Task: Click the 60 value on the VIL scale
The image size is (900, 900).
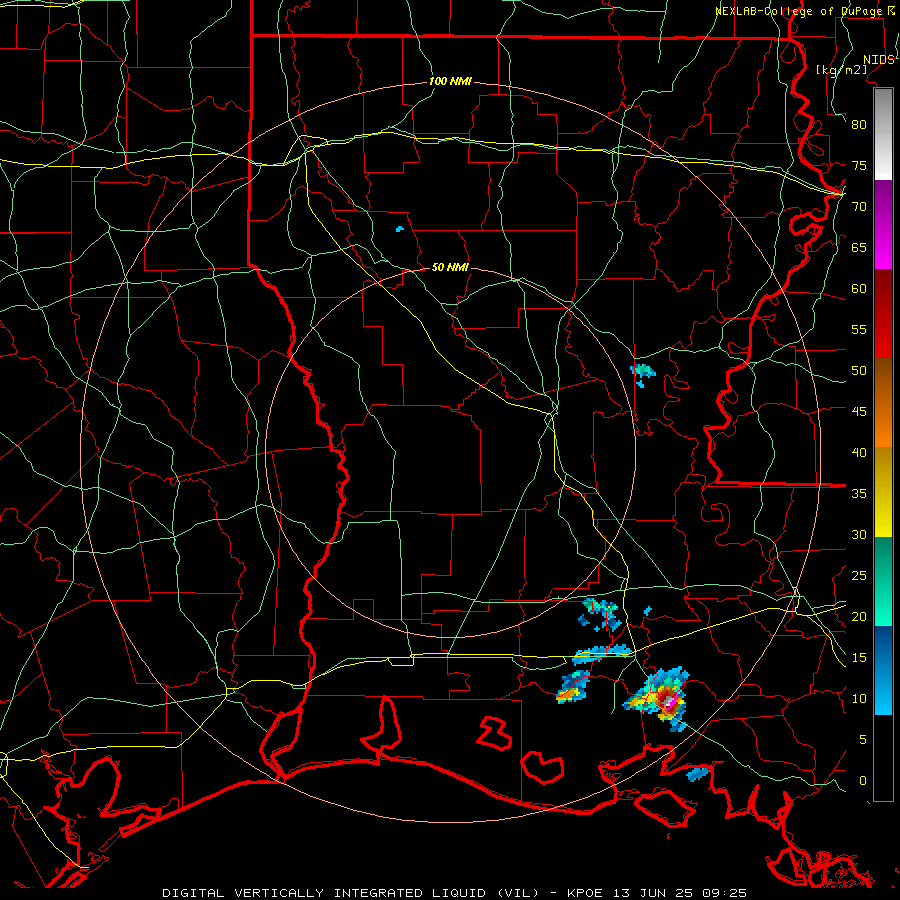Action: click(859, 289)
